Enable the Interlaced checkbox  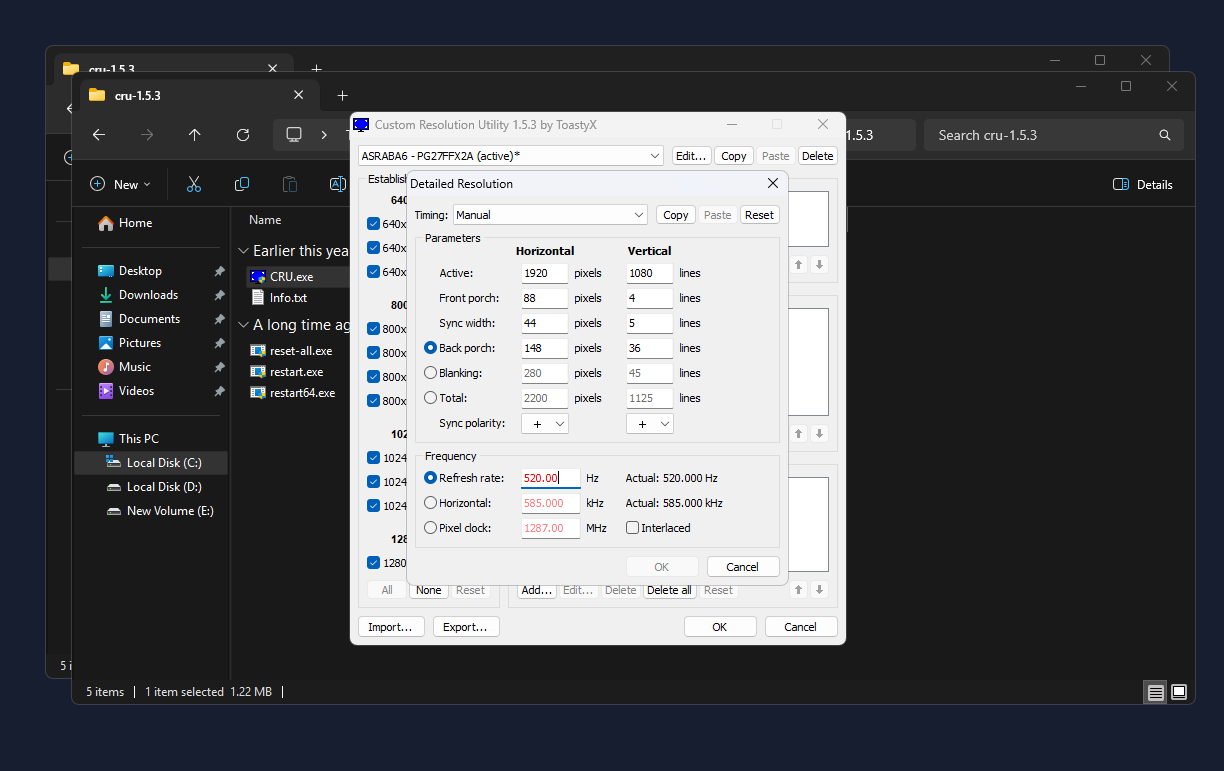coord(632,528)
